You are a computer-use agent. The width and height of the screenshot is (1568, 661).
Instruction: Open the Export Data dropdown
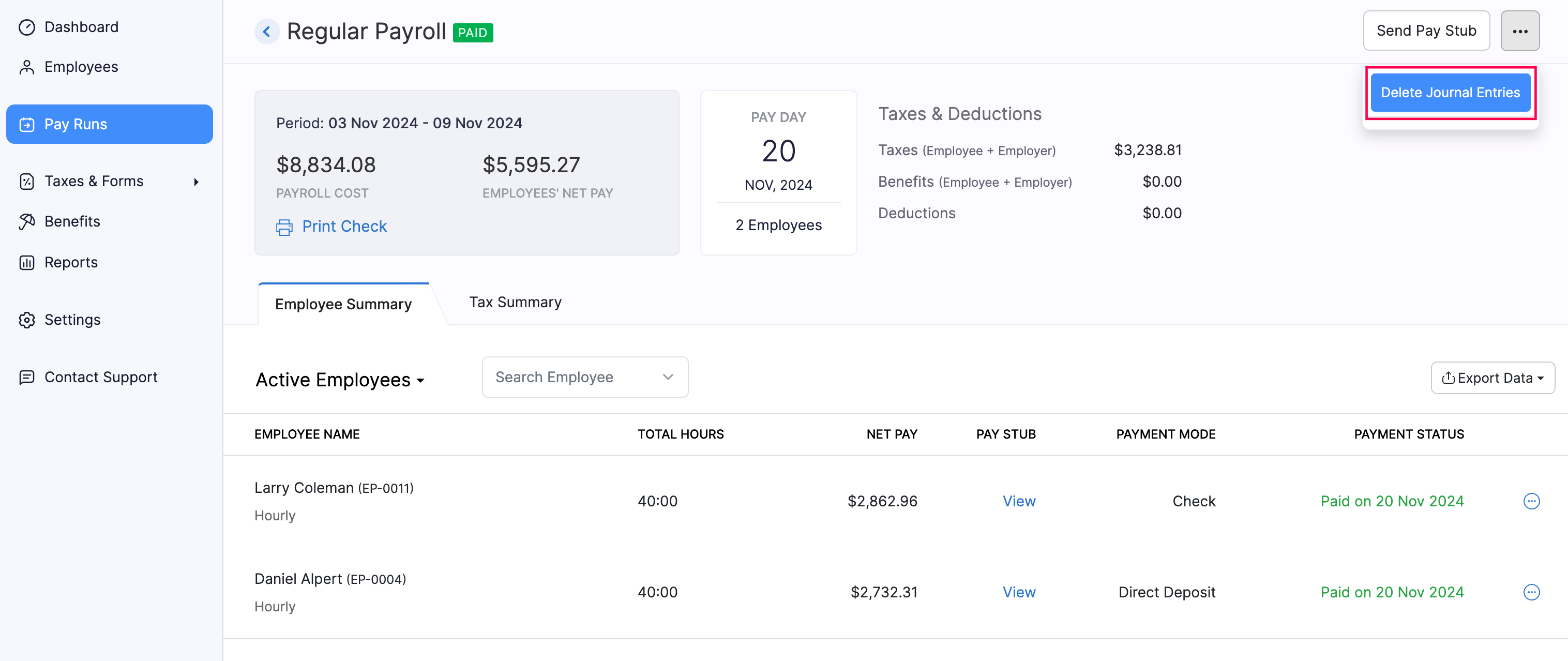[1492, 378]
